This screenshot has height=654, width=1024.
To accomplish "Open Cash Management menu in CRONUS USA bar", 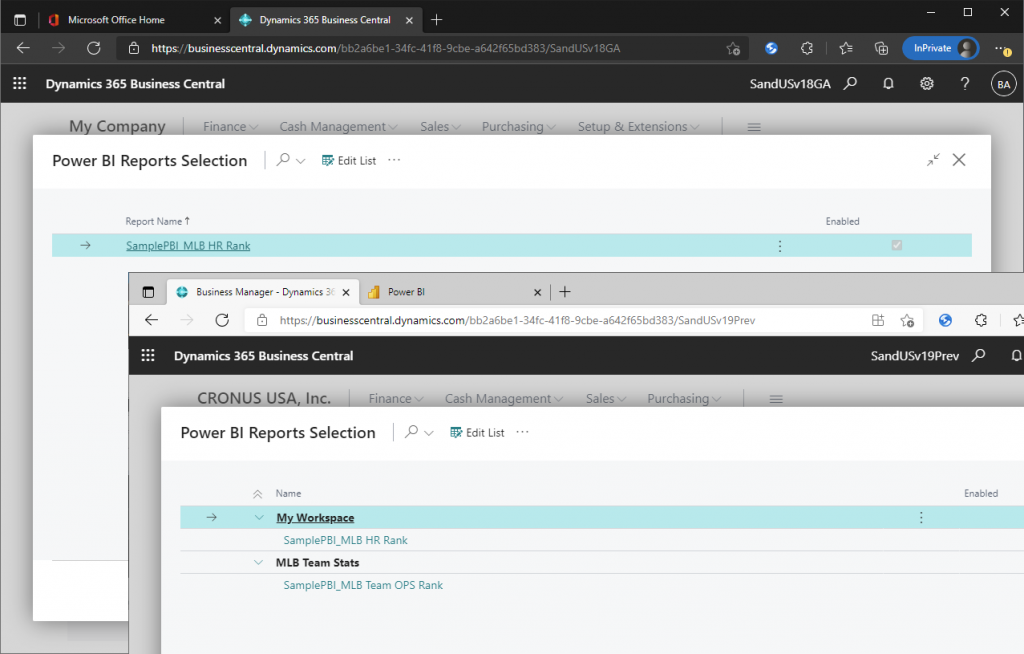I will pyautogui.click(x=504, y=399).
